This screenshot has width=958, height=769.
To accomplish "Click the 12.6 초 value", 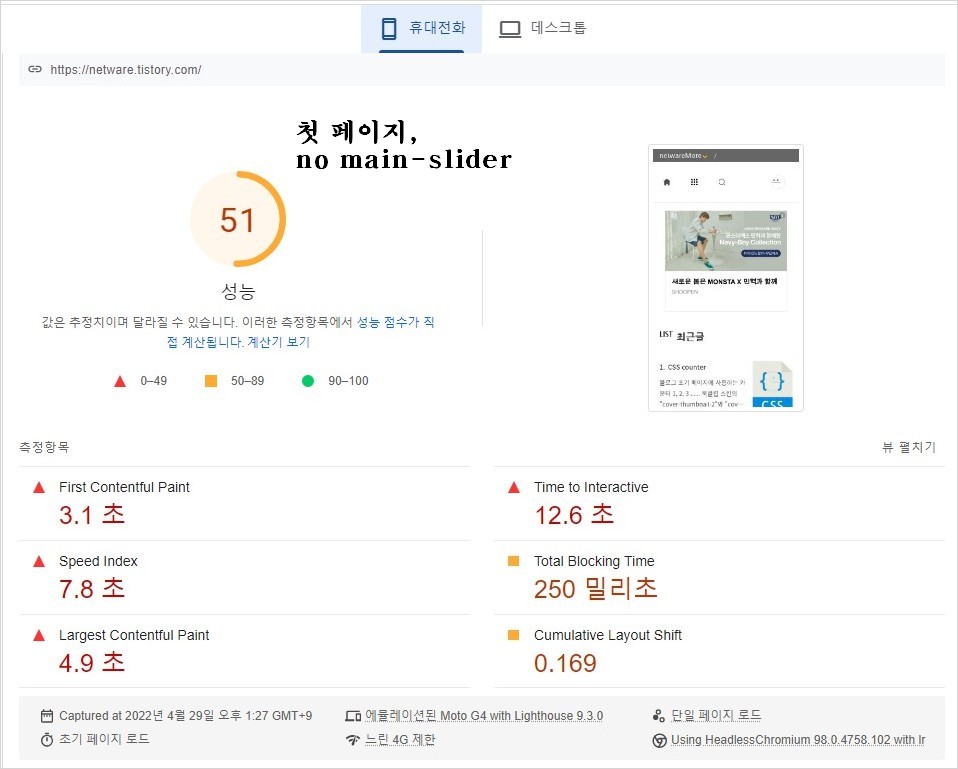I will pos(574,515).
